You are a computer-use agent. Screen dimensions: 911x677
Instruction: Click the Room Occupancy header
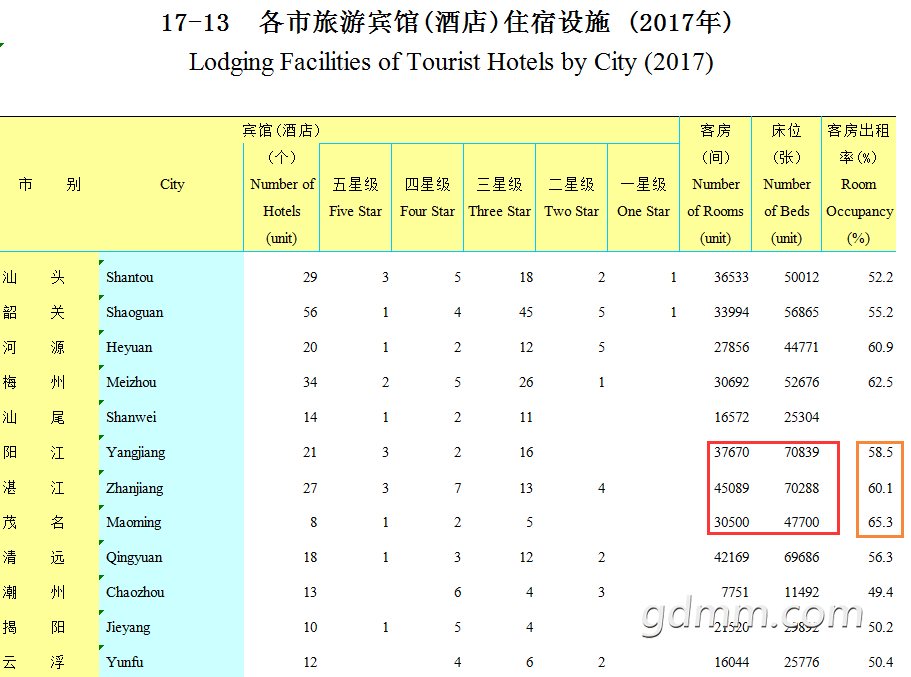(x=859, y=184)
